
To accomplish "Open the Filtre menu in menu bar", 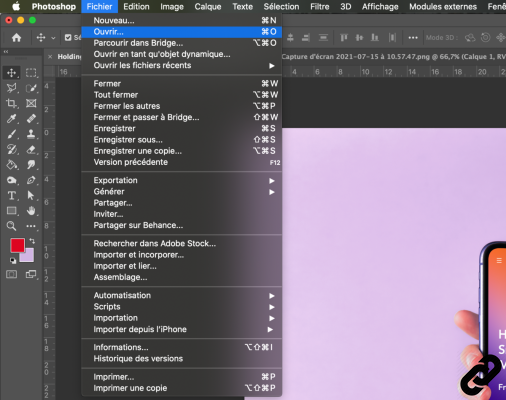I will click(320, 6).
